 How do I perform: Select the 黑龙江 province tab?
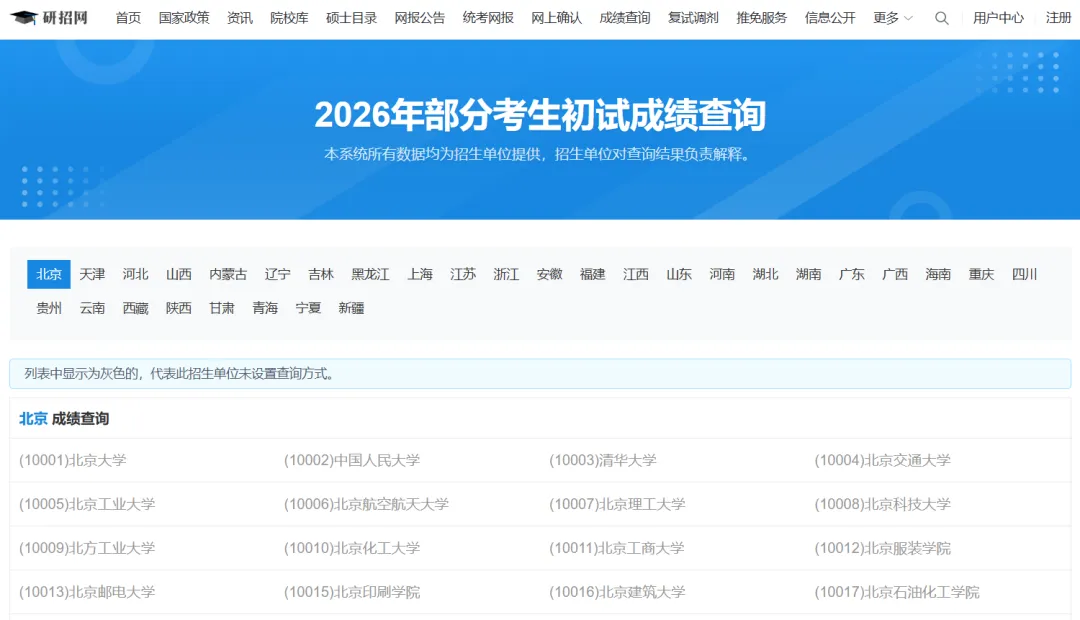click(x=370, y=274)
